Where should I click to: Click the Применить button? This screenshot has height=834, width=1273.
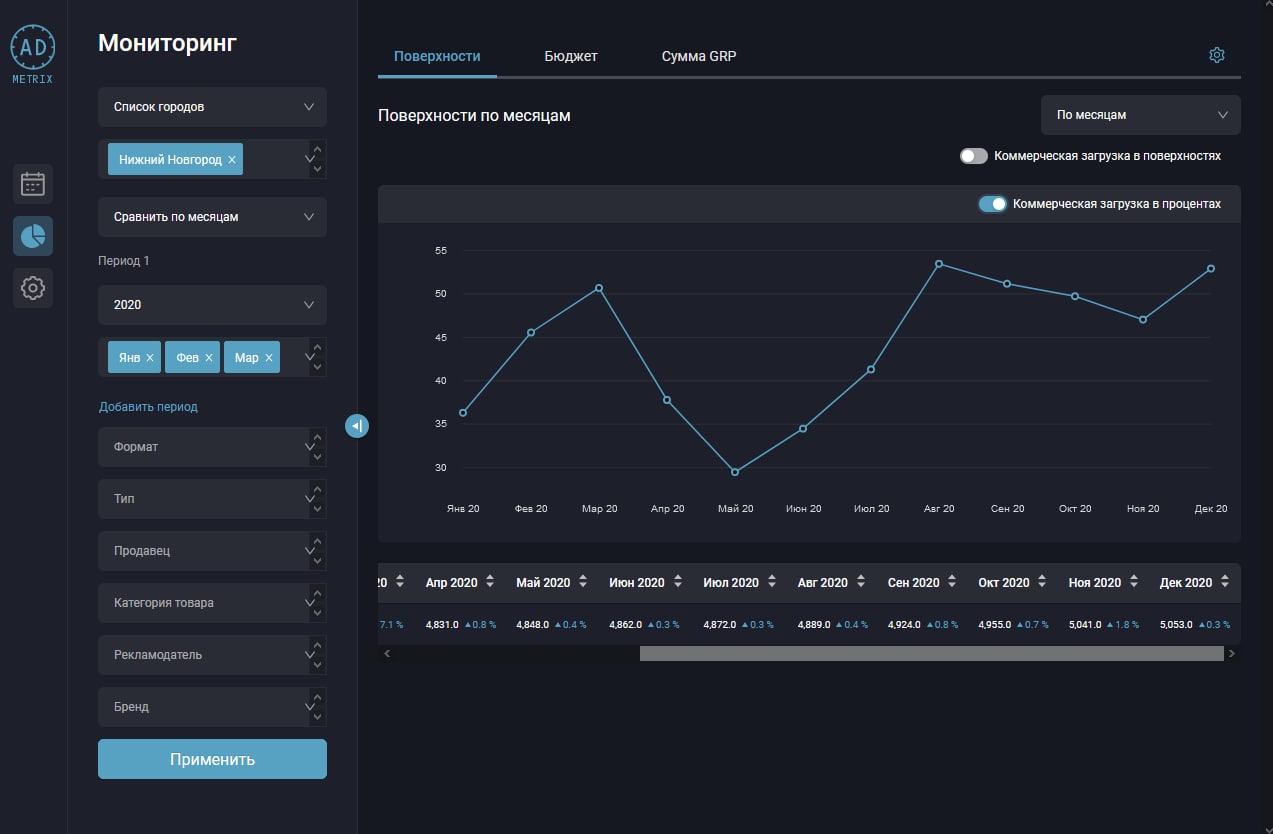point(212,759)
